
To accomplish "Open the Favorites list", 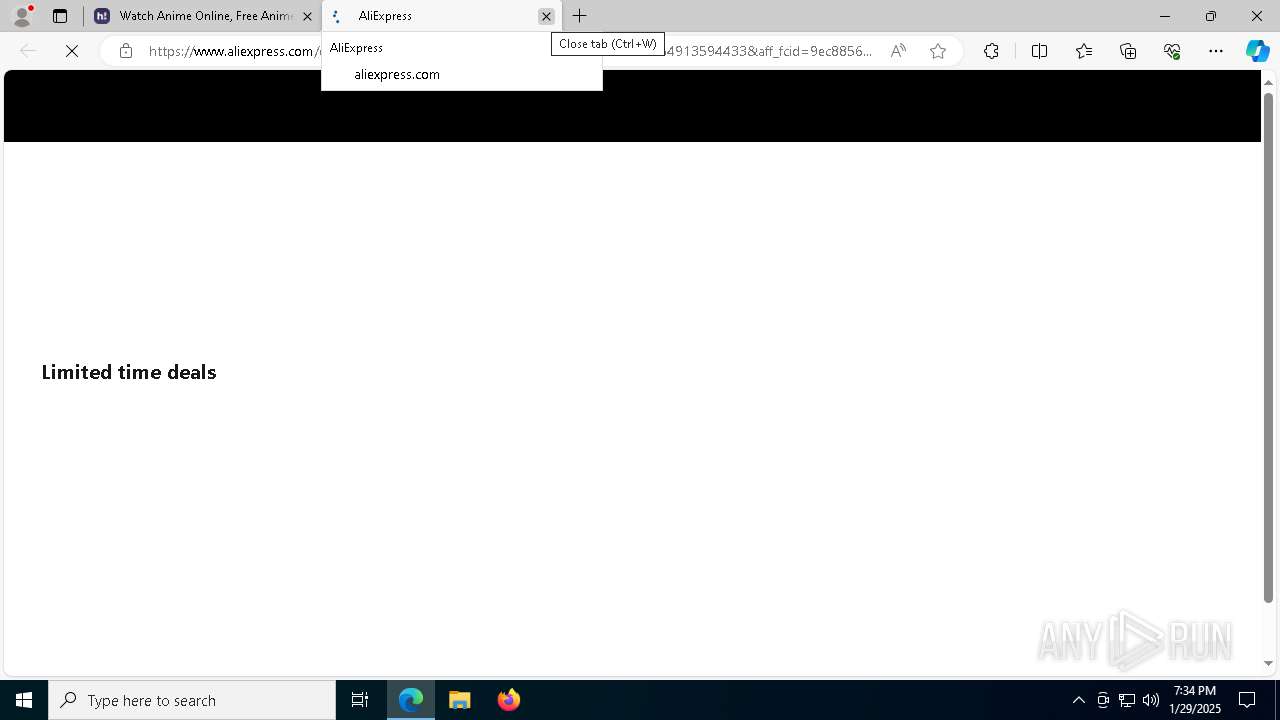I will click(1084, 51).
